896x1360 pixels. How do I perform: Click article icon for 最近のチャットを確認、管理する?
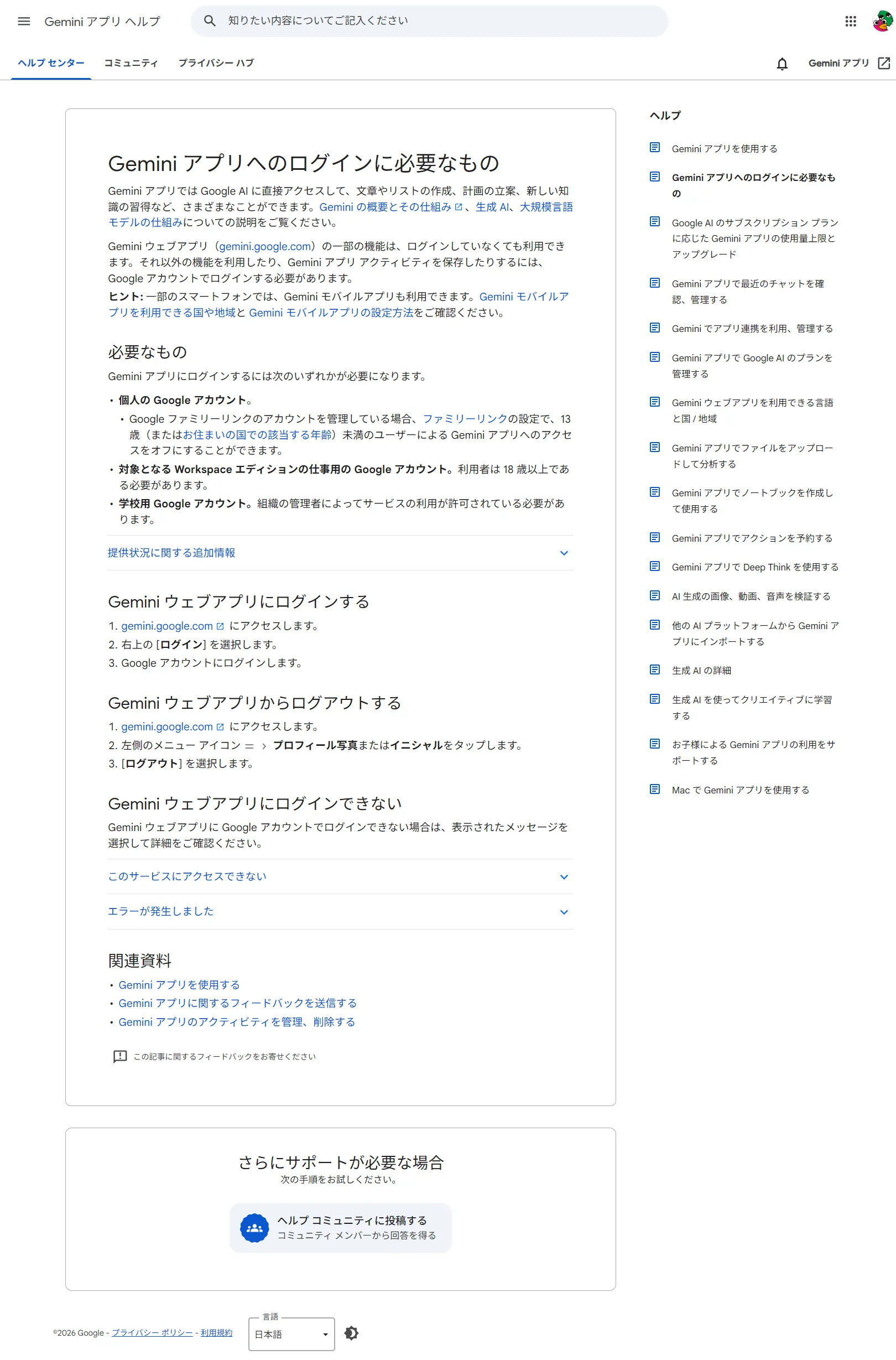[655, 282]
